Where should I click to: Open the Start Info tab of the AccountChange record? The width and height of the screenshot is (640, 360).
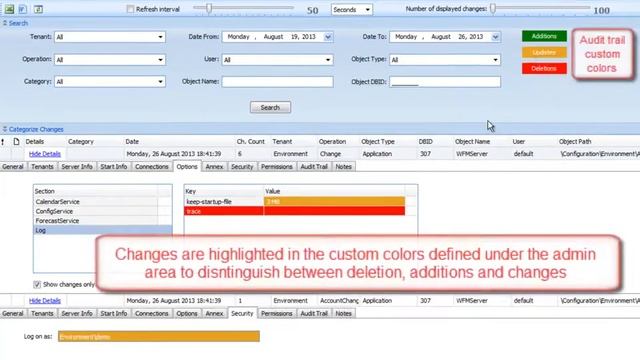point(113,313)
